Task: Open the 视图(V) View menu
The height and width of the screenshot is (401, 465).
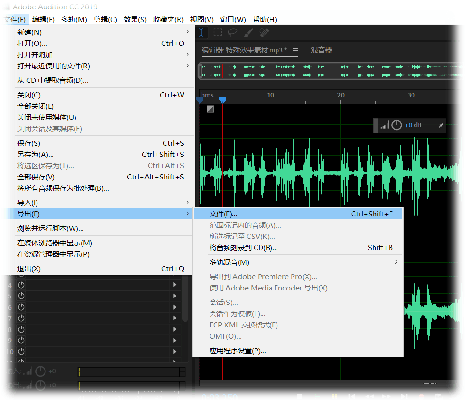Action: coord(201,19)
